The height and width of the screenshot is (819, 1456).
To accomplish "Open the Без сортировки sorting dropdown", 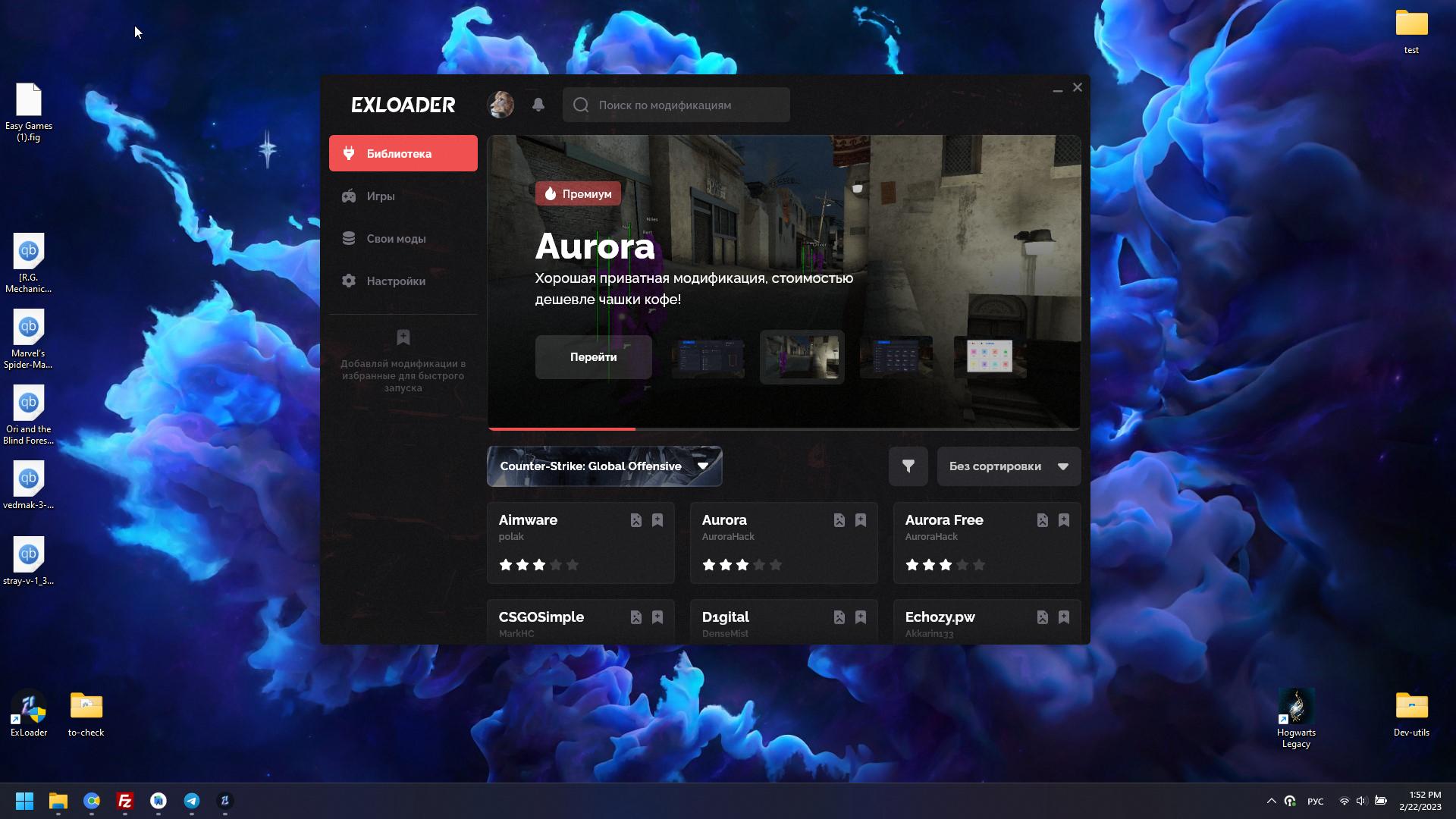I will pos(1009,466).
